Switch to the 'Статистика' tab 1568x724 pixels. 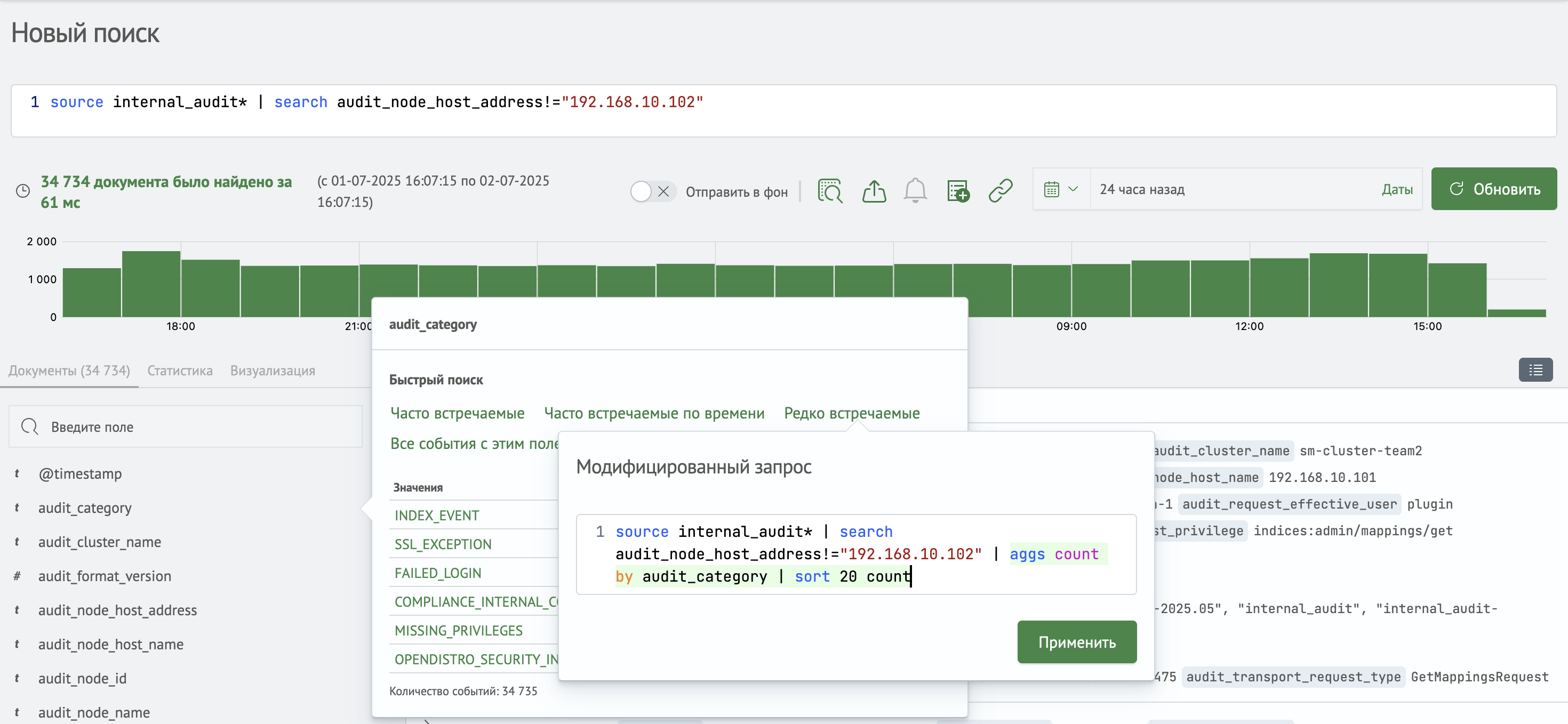click(180, 371)
